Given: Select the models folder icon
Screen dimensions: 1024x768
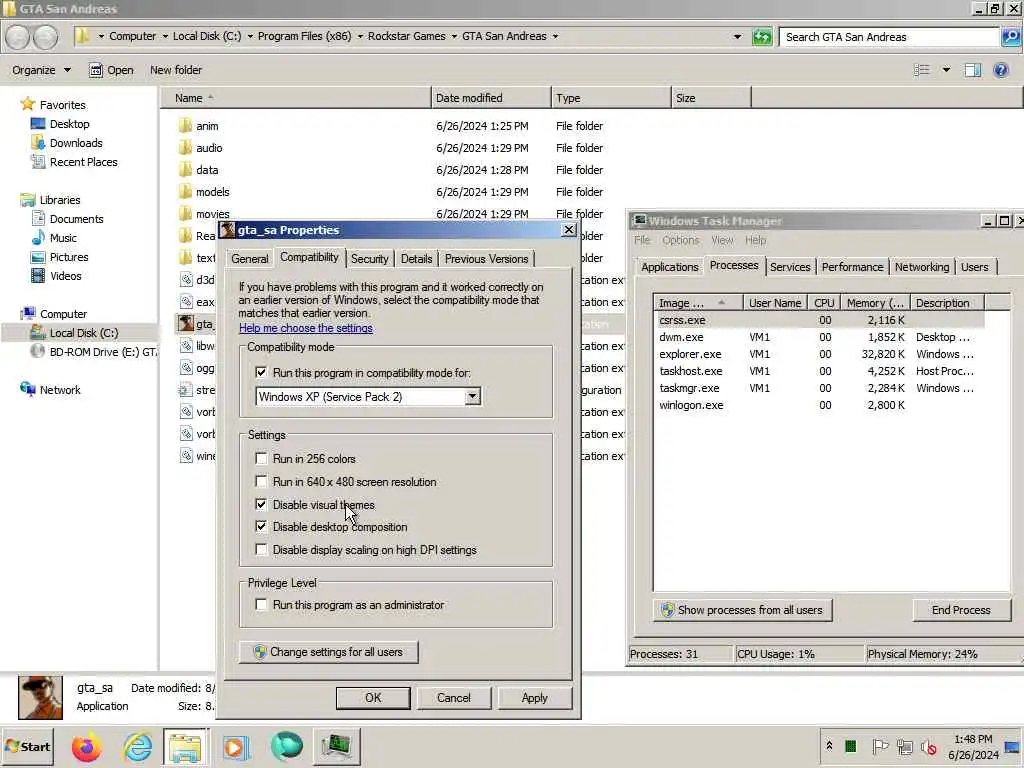Looking at the screenshot, I should (x=185, y=192).
